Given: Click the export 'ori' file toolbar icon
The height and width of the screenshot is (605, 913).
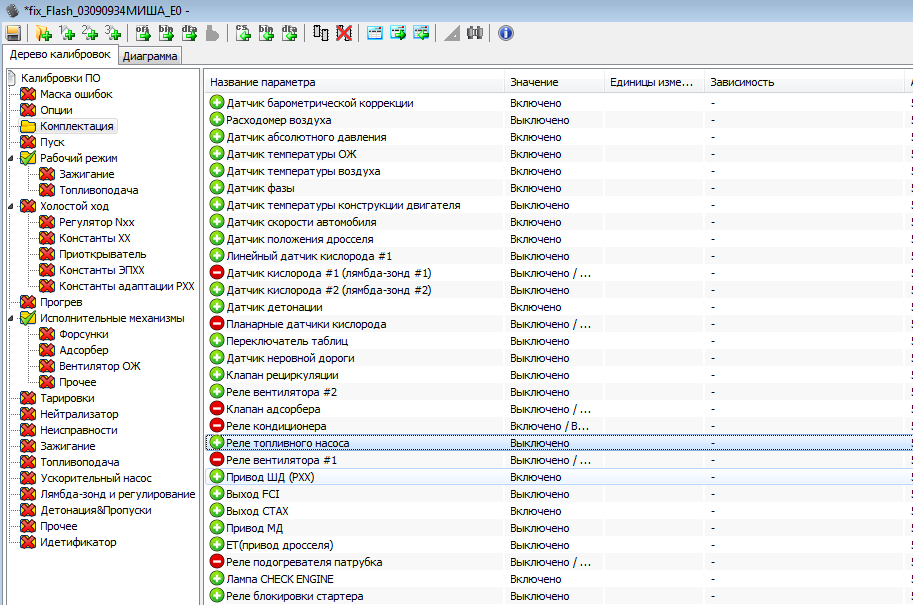Looking at the screenshot, I should point(143,33).
